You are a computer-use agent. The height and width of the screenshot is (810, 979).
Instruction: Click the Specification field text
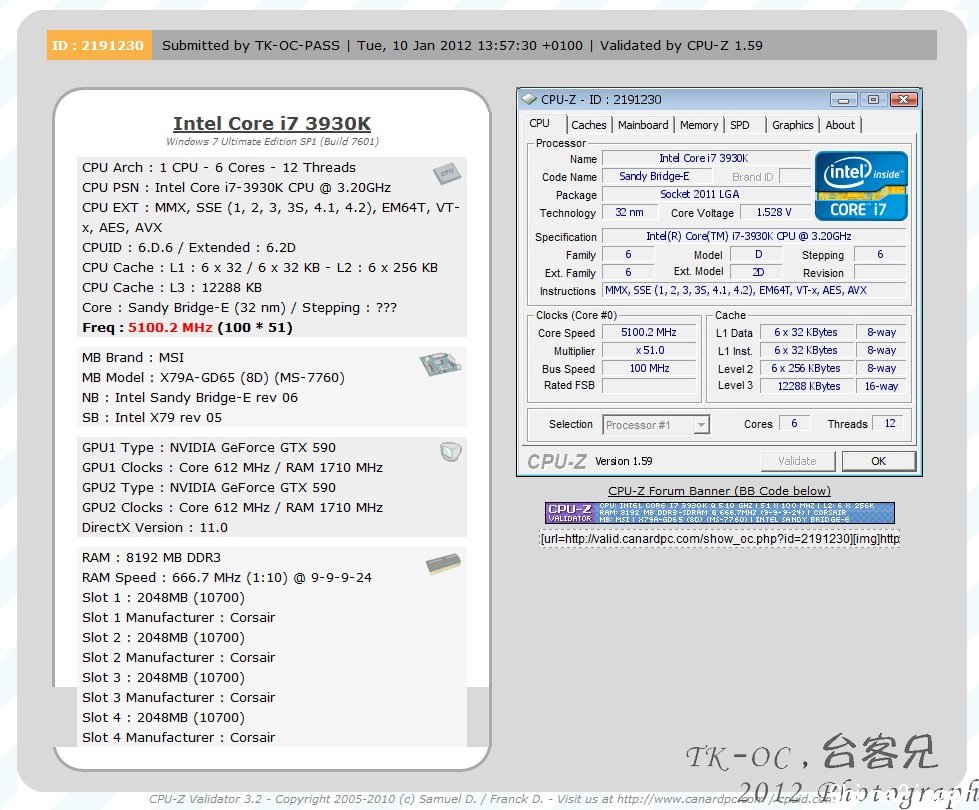pos(754,237)
